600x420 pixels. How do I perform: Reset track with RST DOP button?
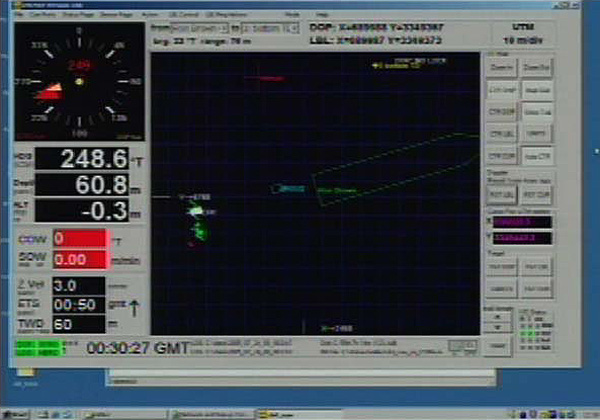536,195
